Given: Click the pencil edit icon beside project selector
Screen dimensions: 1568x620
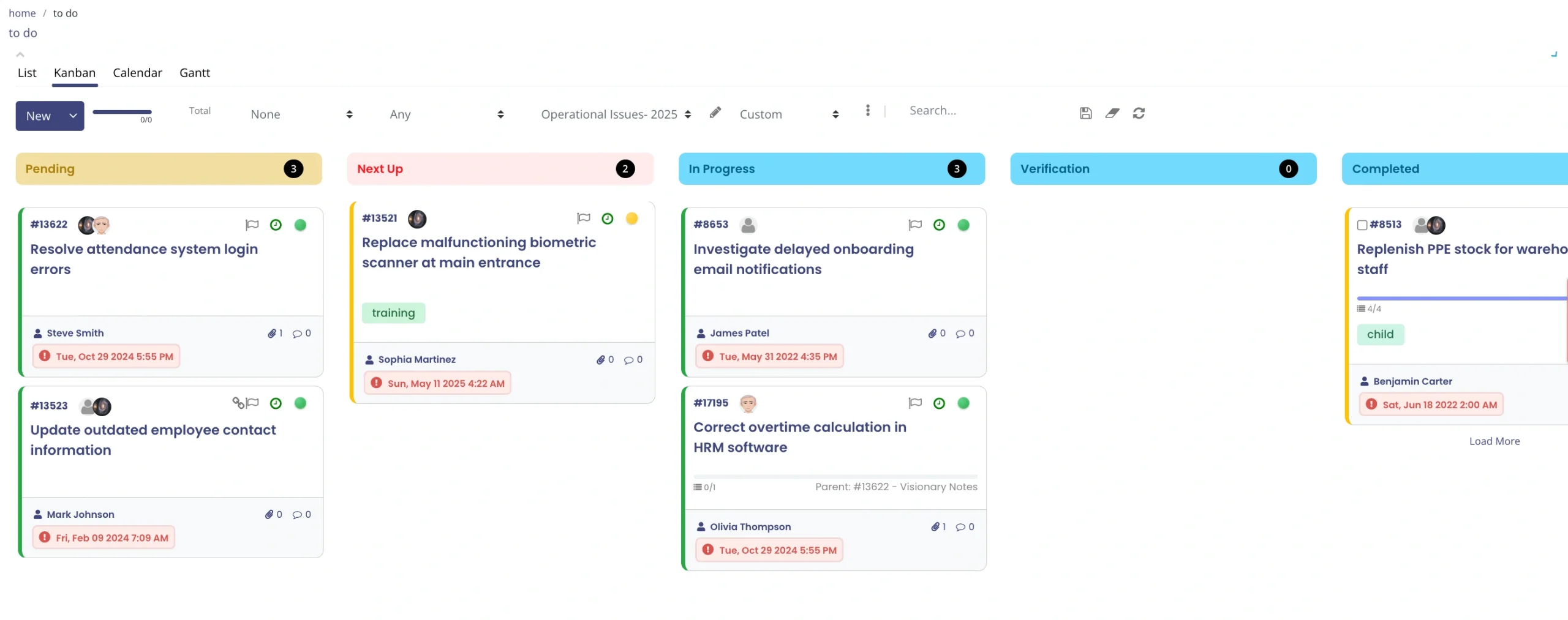Looking at the screenshot, I should [x=715, y=113].
